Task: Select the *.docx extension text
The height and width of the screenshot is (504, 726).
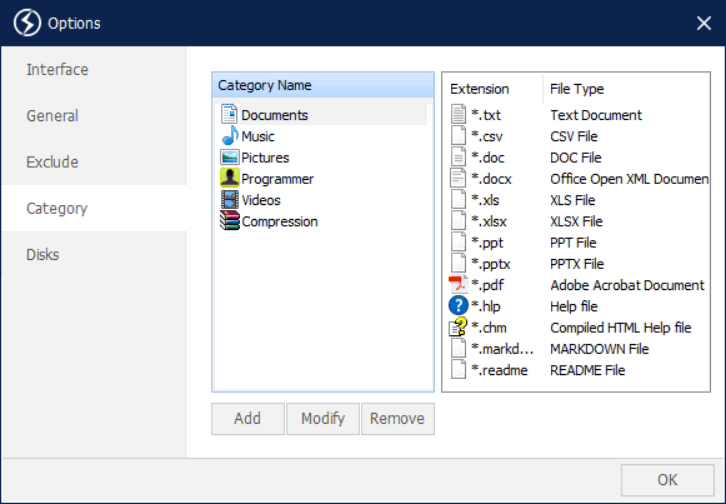Action: (491, 179)
